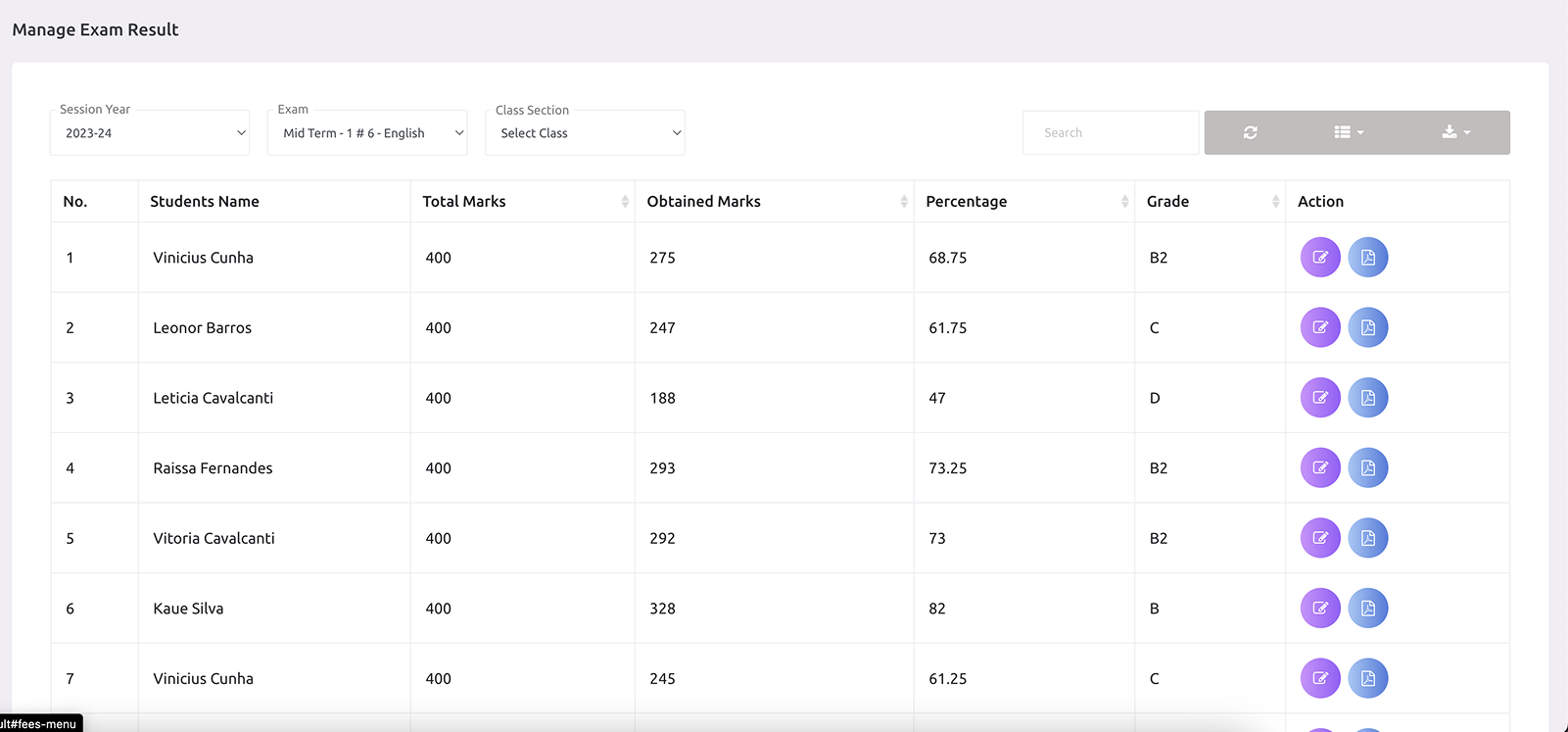Expand the Exam selection dropdown
Viewport: 1568px width, 732px height.
[x=367, y=133]
